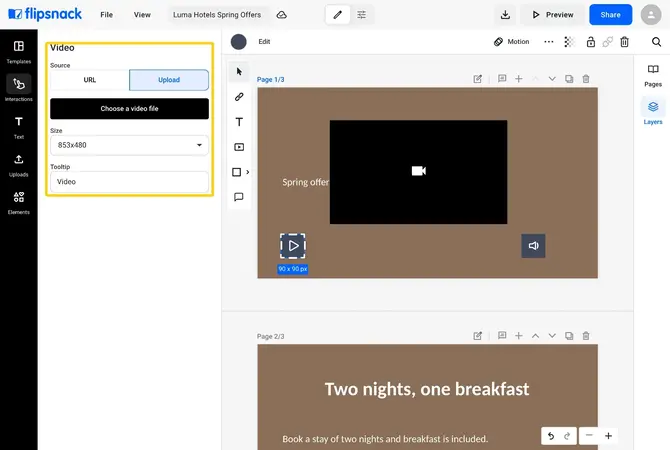670x450 pixels.
Task: Switch to settings sliders mode
Action: pos(361,15)
